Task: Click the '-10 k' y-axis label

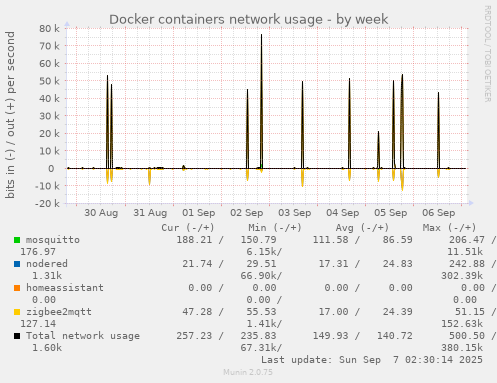Action: [x=47, y=186]
